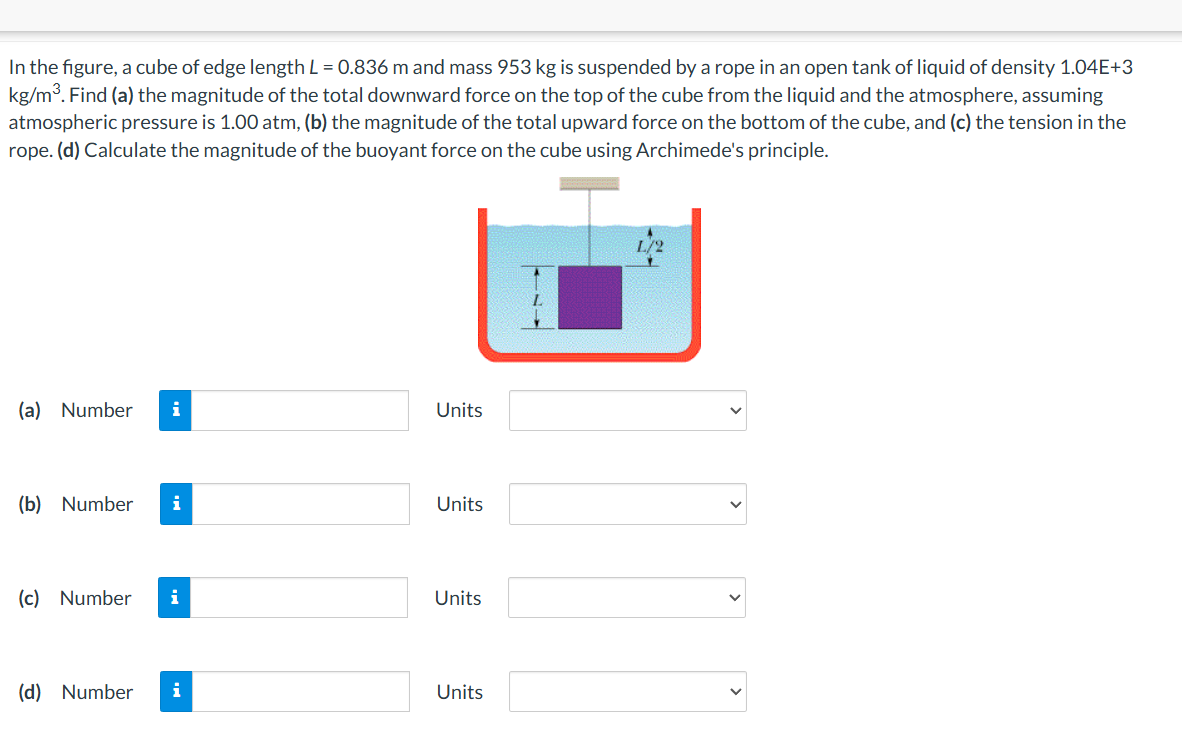Select the blue 'i' button beside the first answer box
Image resolution: width=1182 pixels, height=732 pixels.
coord(175,410)
